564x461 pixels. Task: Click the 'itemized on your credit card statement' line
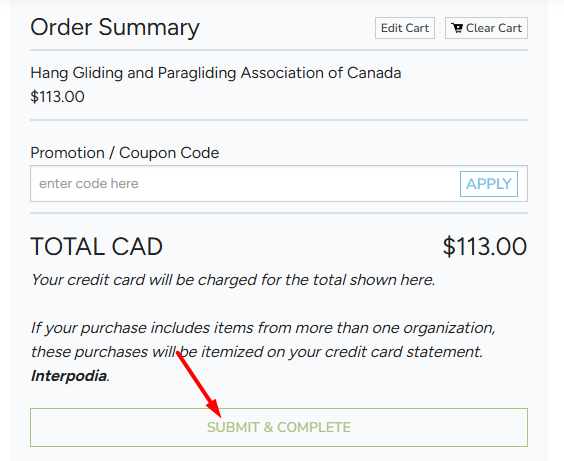[256, 352]
